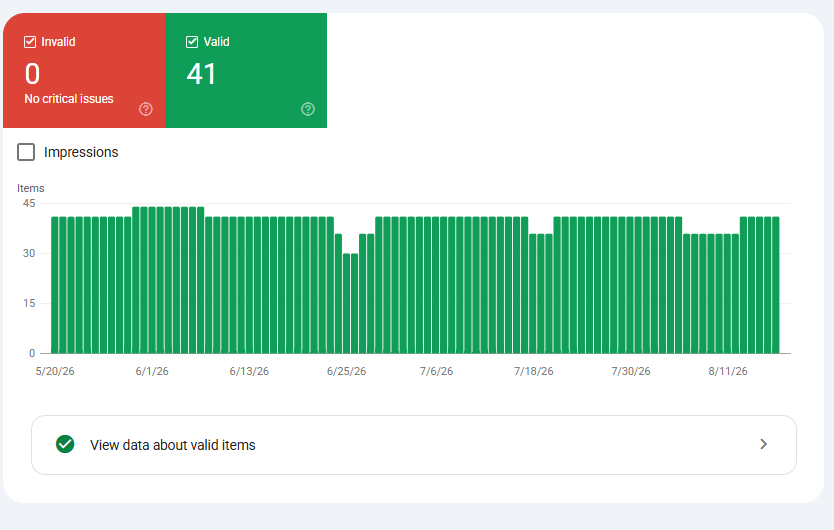Click the help icon in the Valid card
This screenshot has height=530, width=834.
[308, 109]
